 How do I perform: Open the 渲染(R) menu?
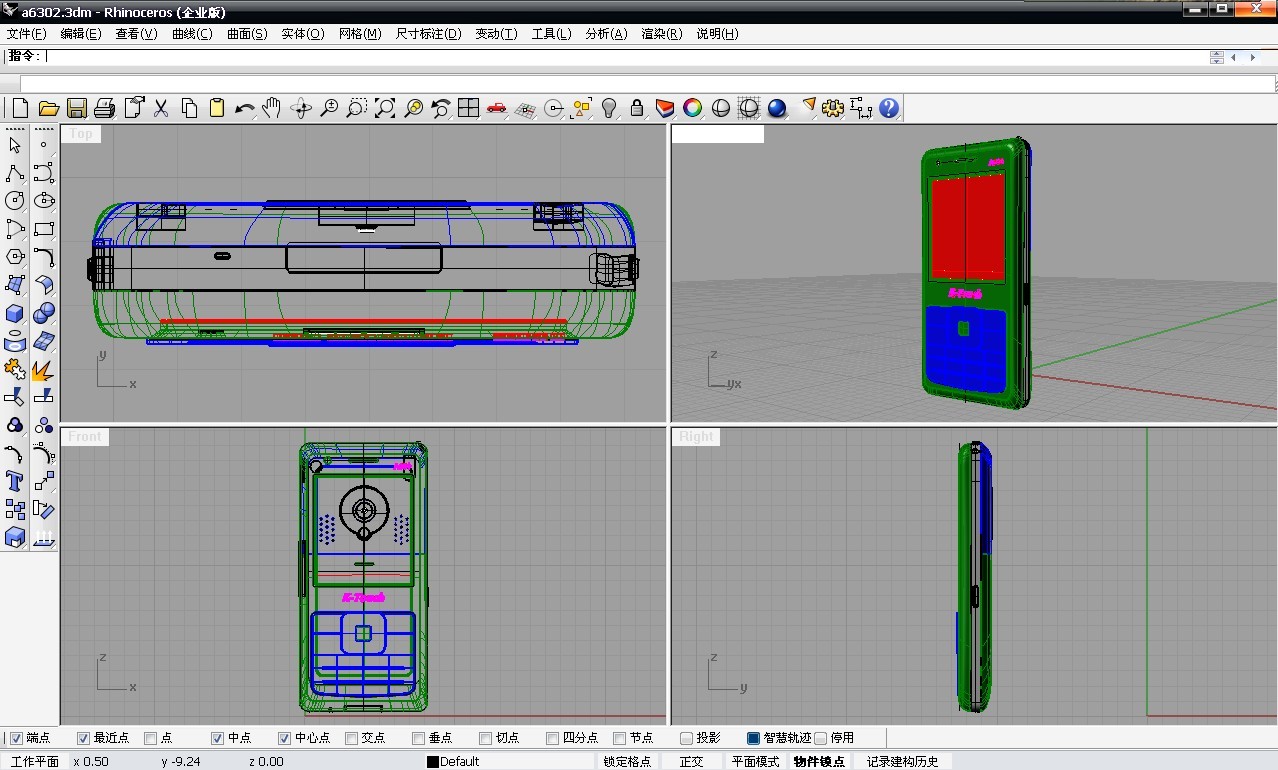[662, 33]
